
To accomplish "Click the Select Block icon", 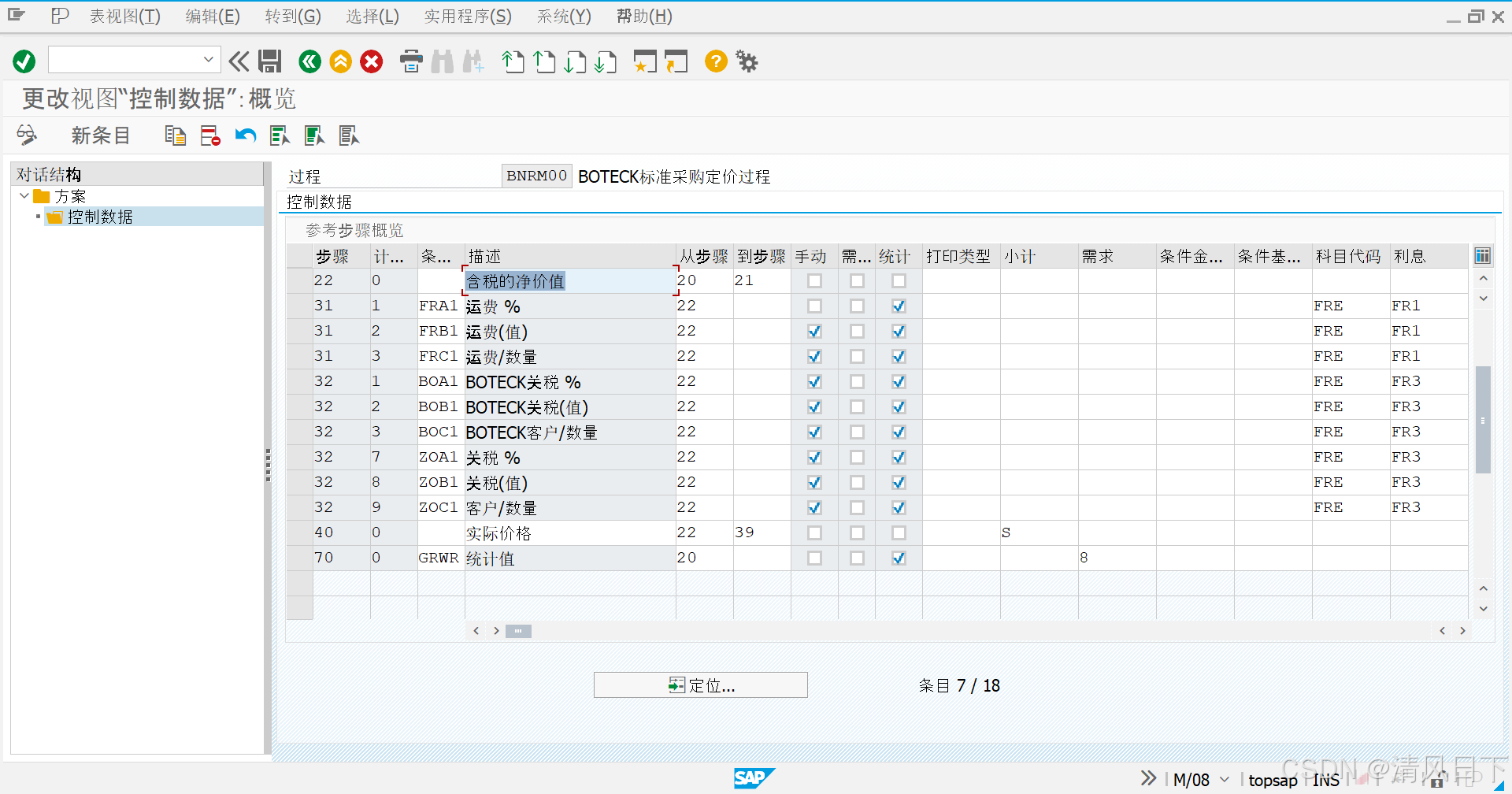I will click(x=314, y=135).
